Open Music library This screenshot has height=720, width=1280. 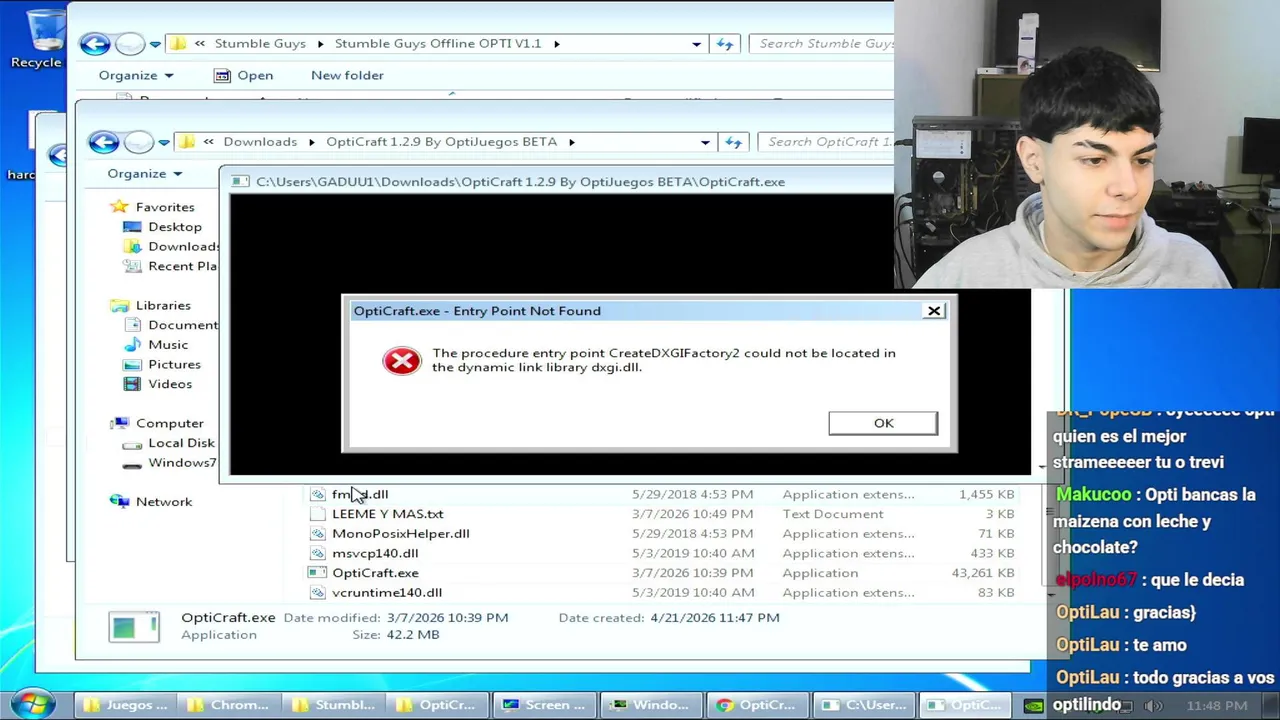(155, 345)
